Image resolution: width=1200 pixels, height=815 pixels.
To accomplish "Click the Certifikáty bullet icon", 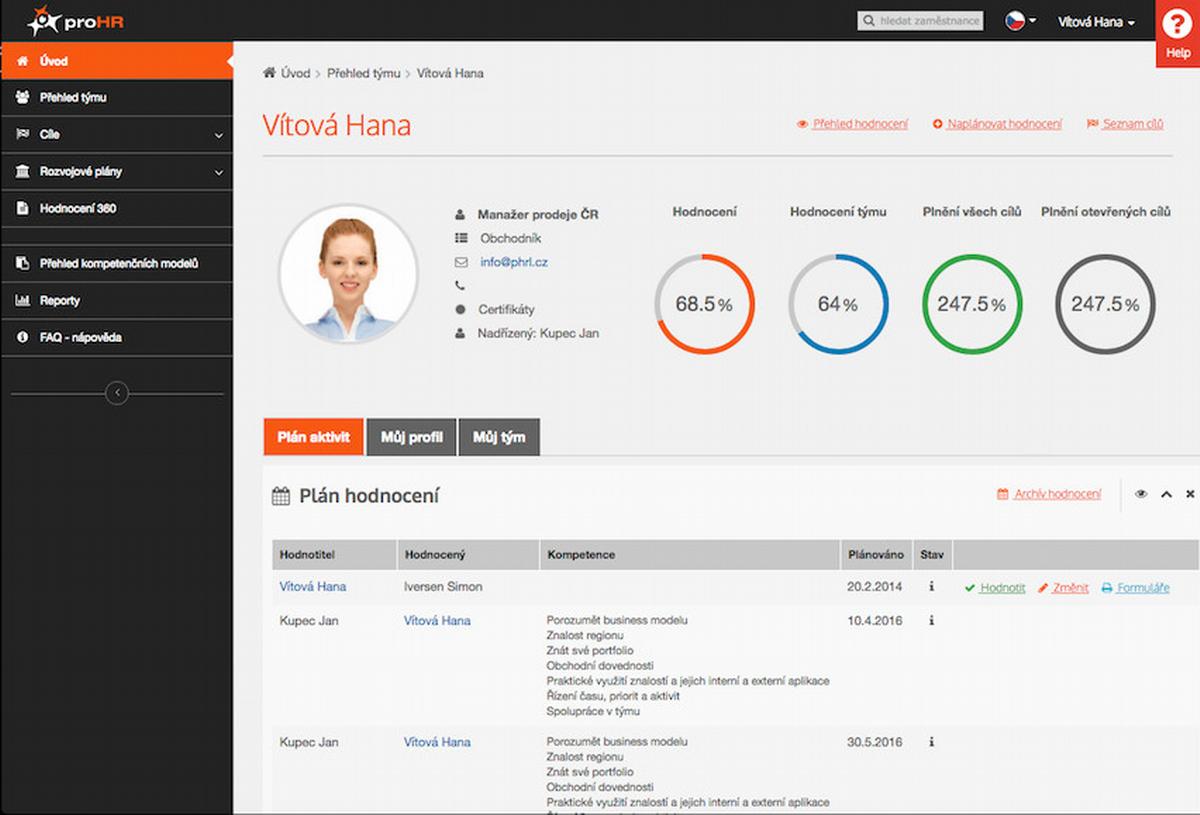I will pos(460,309).
